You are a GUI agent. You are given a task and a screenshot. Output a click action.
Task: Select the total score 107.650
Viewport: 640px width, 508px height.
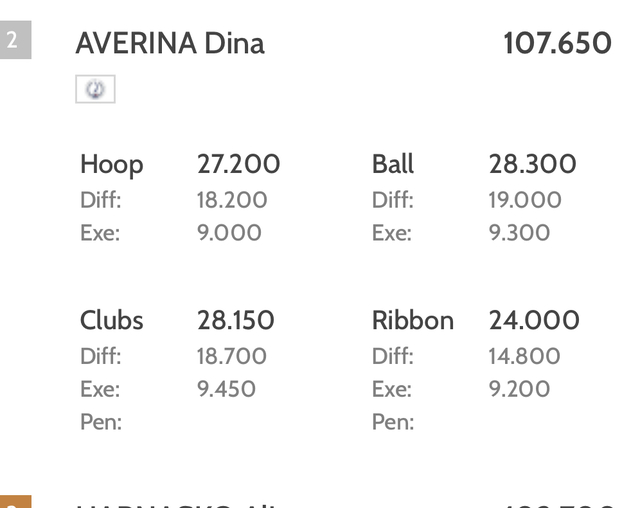click(x=558, y=43)
